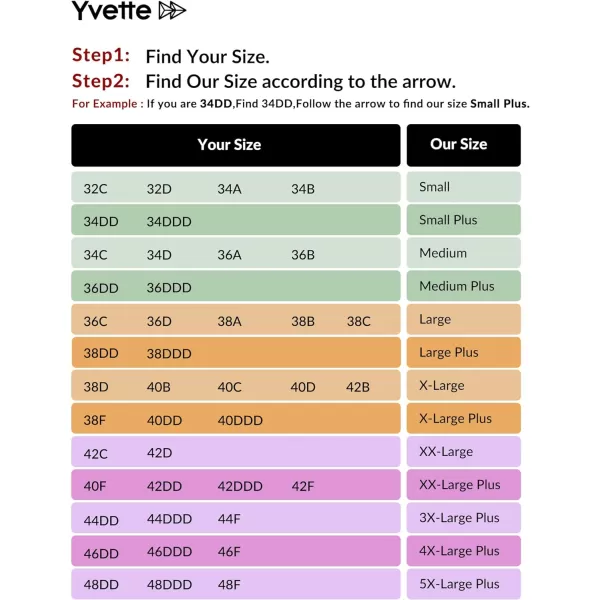Click the Small Plus size label
This screenshot has width=600, height=600.
[448, 220]
